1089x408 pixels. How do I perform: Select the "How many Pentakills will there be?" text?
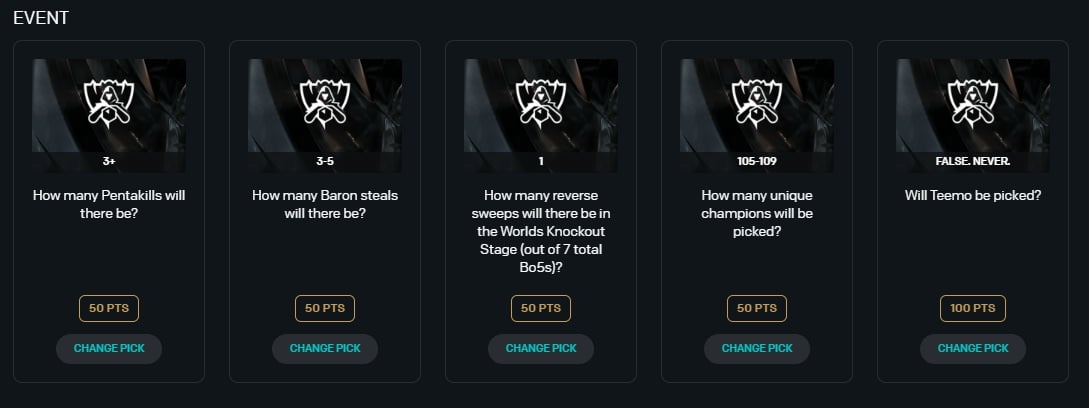109,205
